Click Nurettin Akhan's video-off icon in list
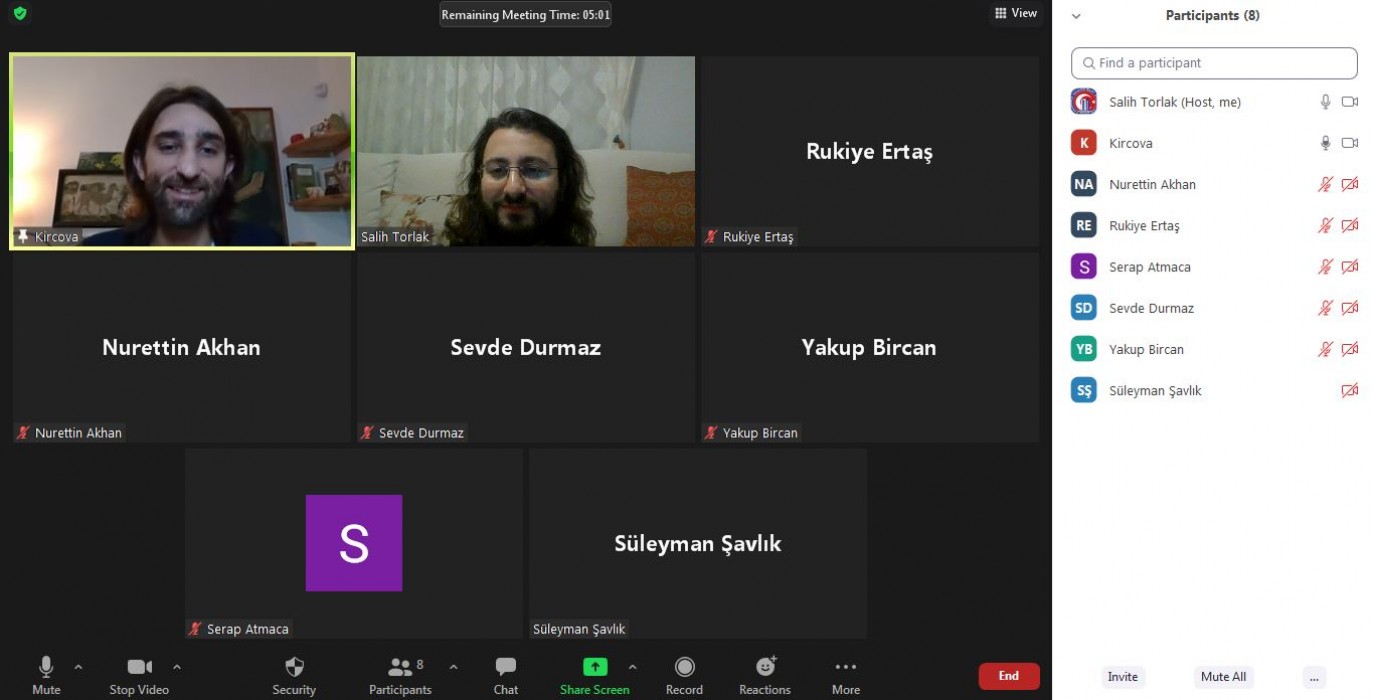 click(x=1349, y=184)
